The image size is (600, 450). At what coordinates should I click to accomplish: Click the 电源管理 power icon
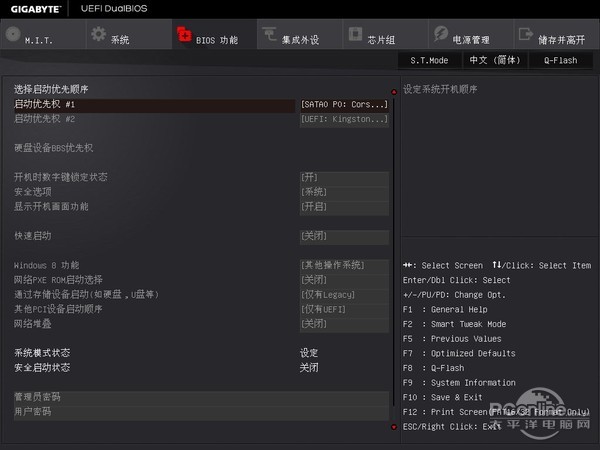pyautogui.click(x=441, y=34)
